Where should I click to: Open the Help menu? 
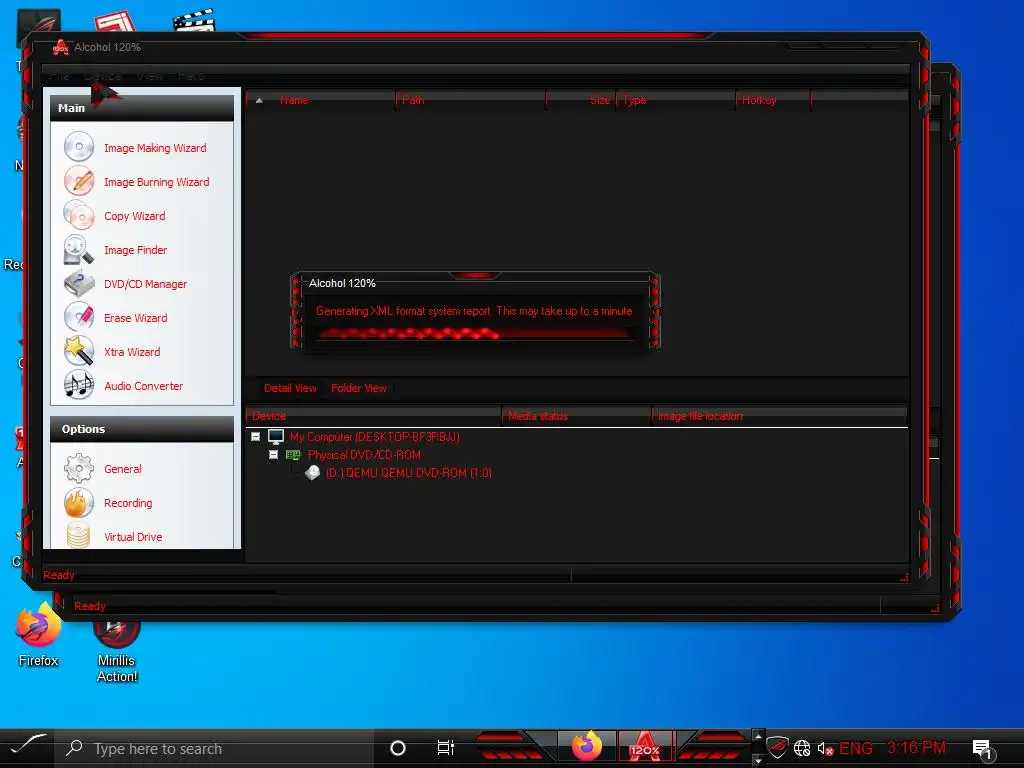(191, 76)
